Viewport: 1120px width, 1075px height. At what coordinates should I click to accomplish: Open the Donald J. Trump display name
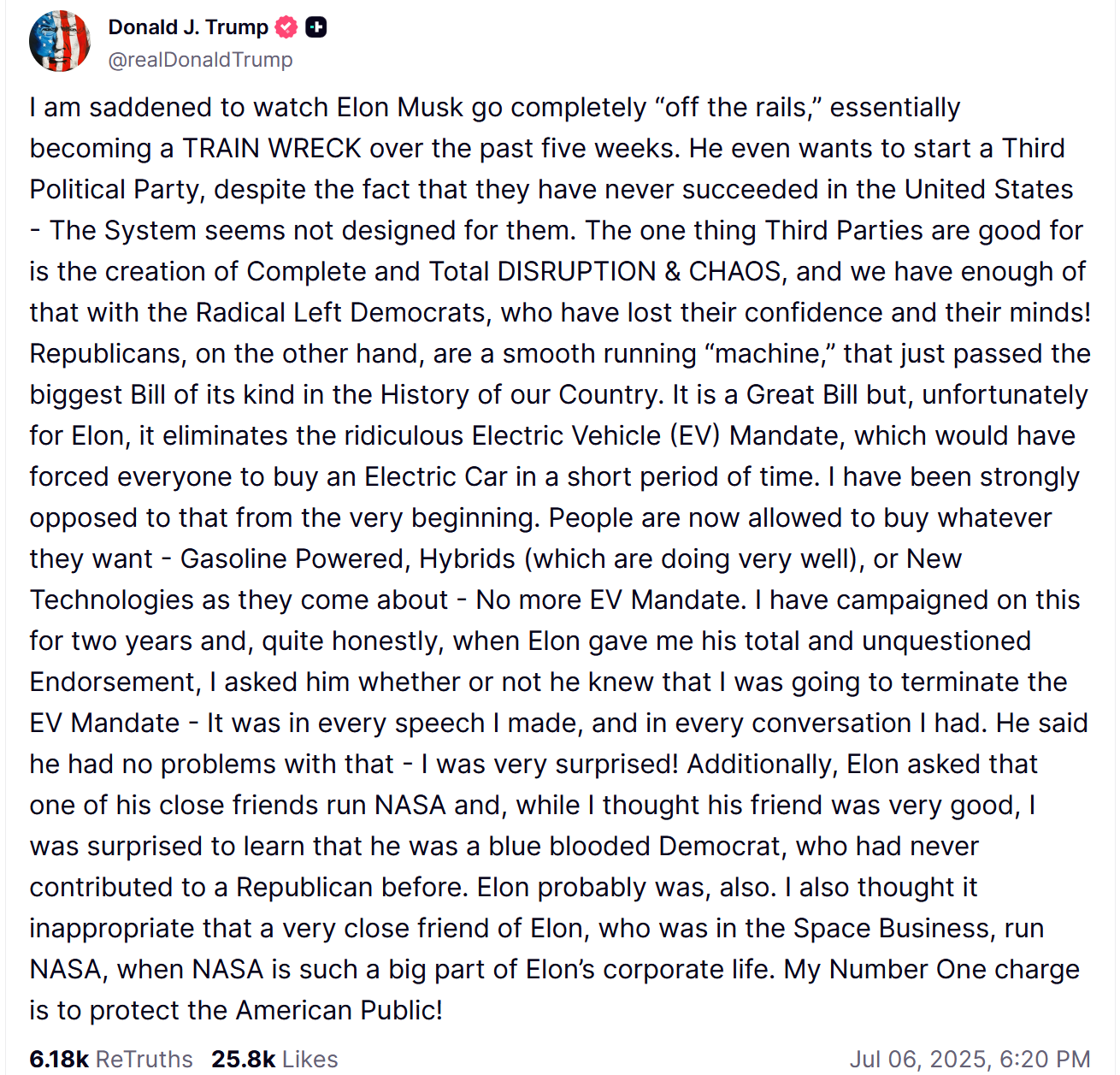(188, 27)
